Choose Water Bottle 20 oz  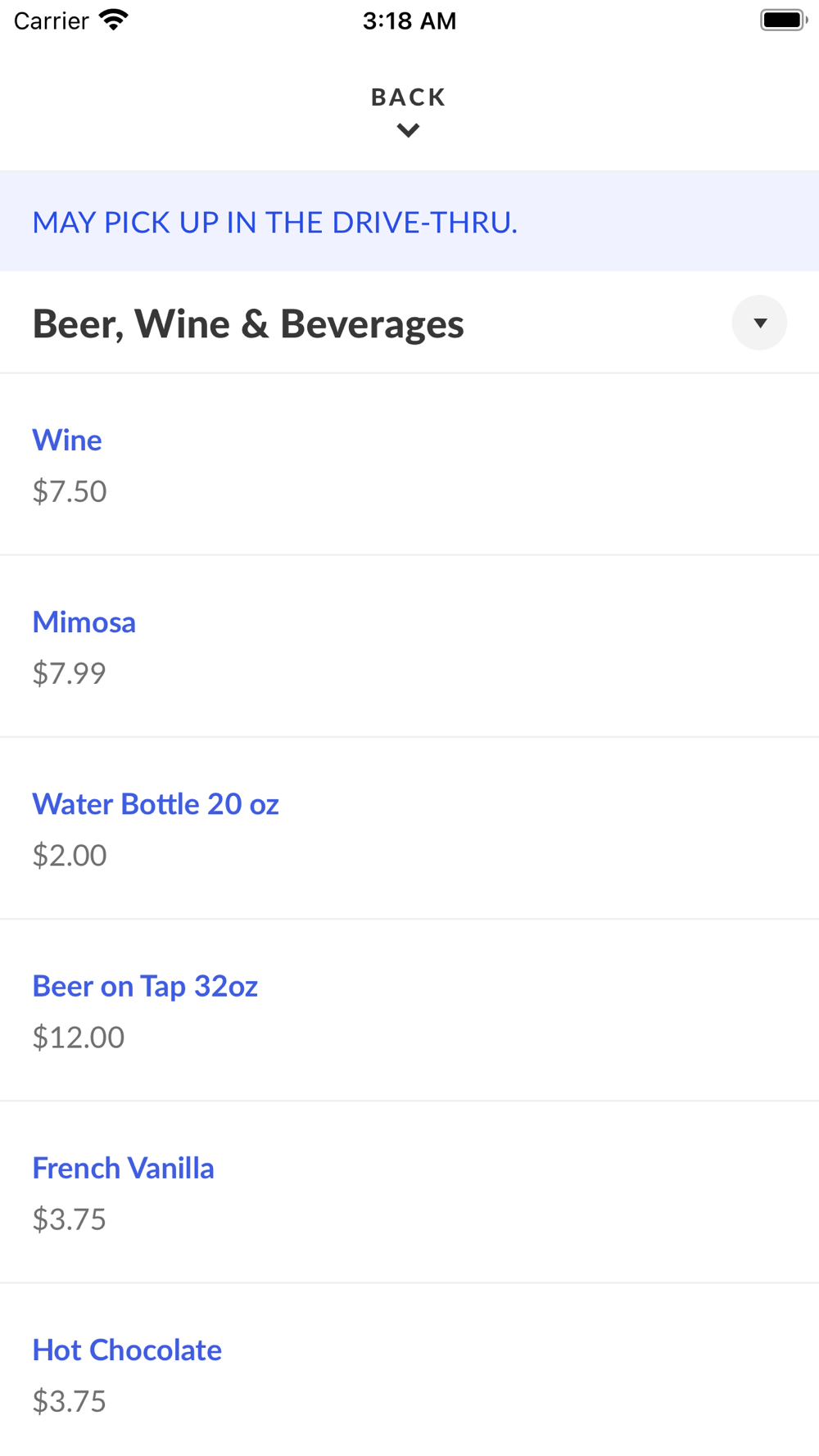156,804
